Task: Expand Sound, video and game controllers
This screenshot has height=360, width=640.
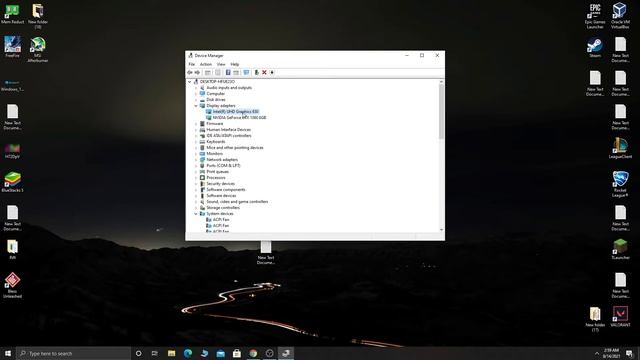Action: [x=196, y=202]
